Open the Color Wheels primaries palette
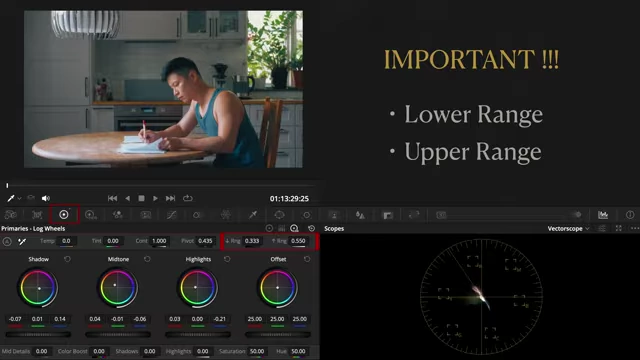This screenshot has width=640, height=360. (x=64, y=215)
